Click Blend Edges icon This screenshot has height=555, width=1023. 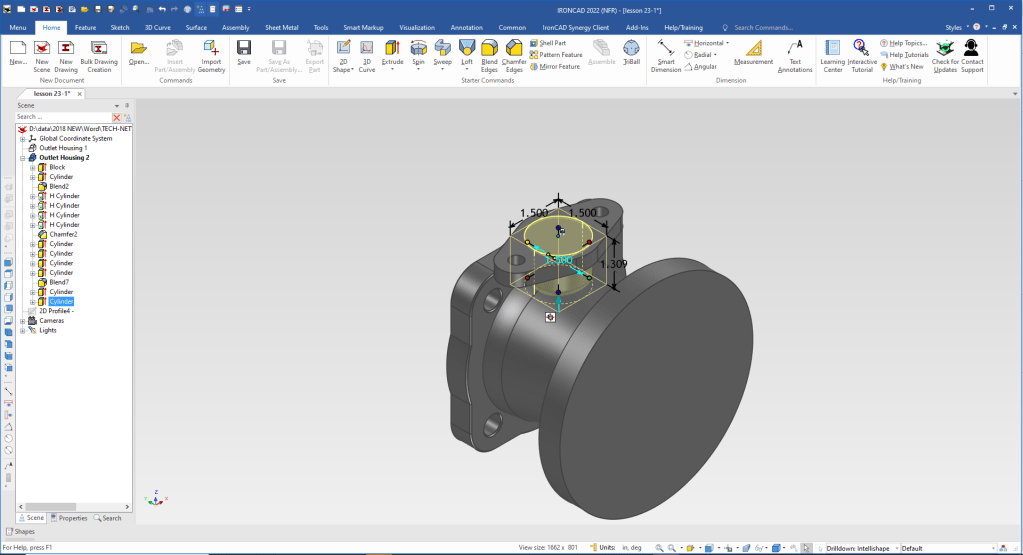point(489,48)
